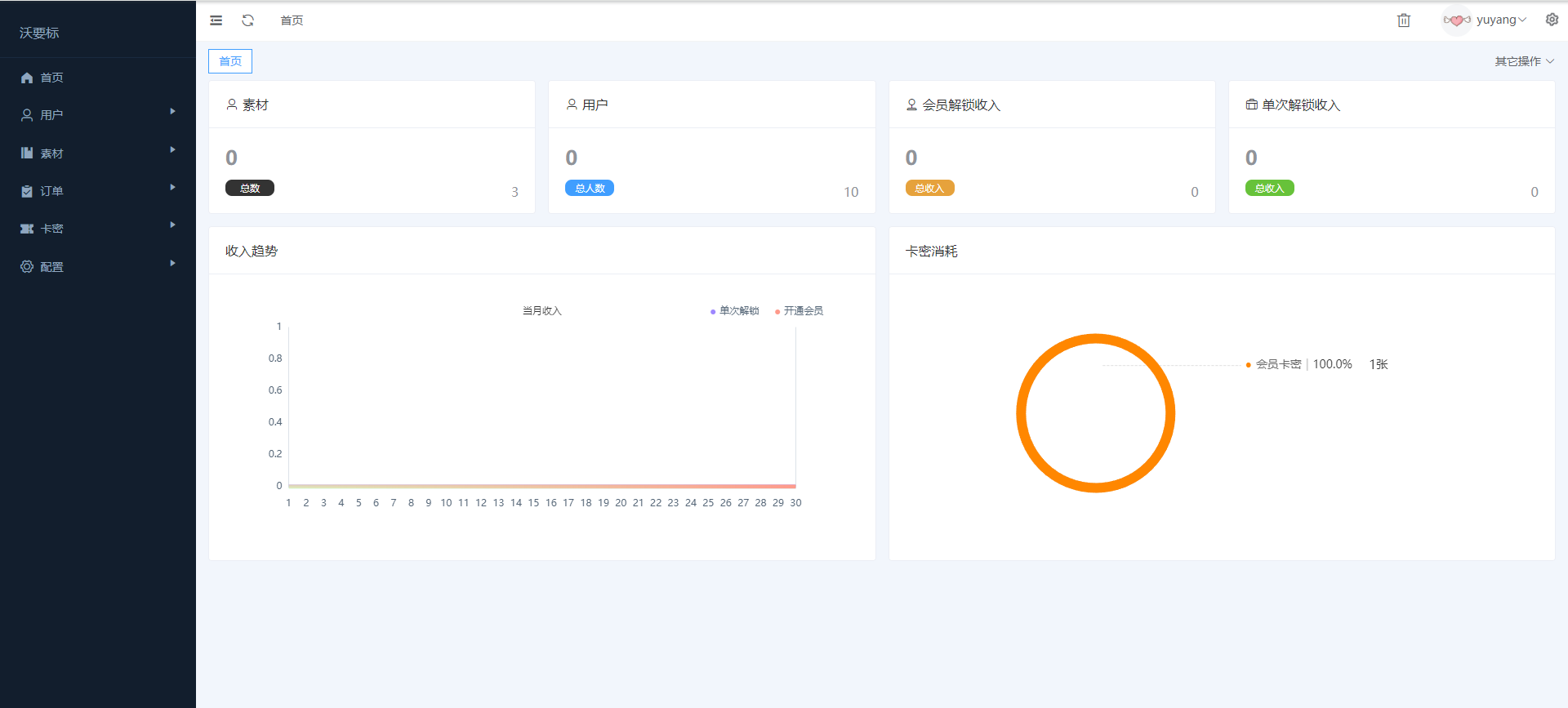Click the 会员卡密 legend label
This screenshot has height=708, width=1568.
click(x=1278, y=364)
